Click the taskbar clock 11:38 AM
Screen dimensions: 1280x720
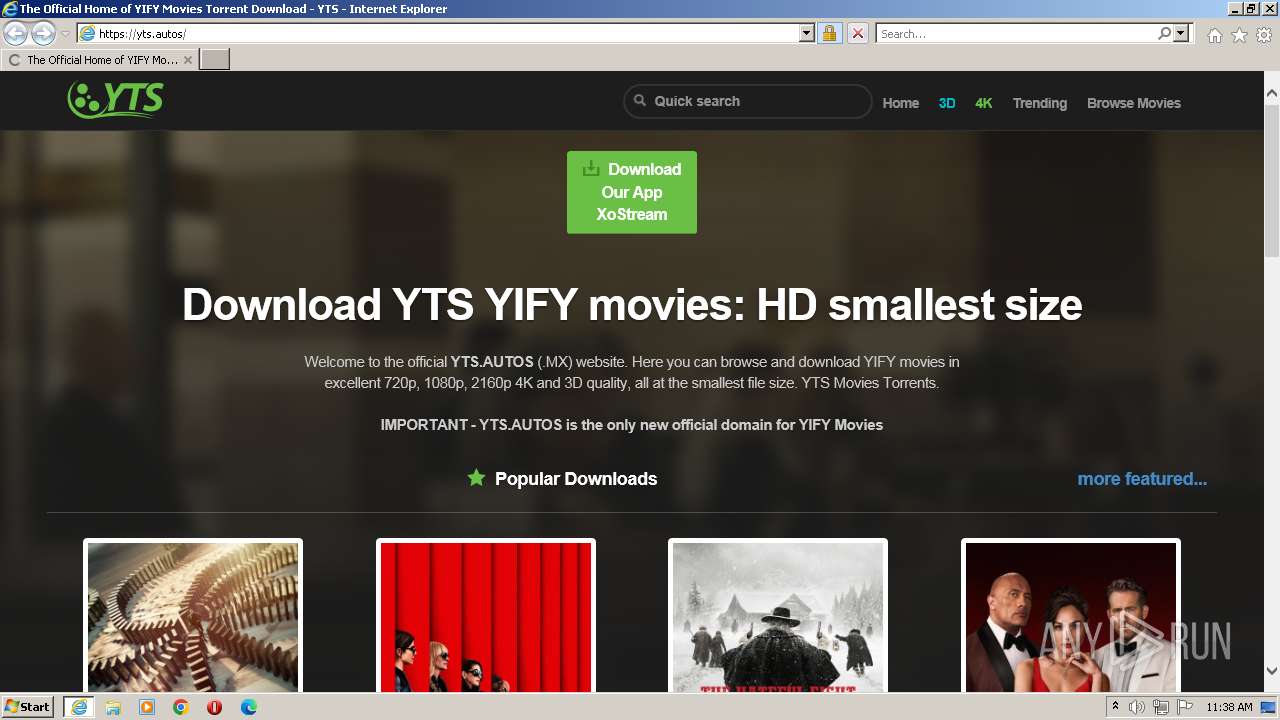[x=1229, y=707]
